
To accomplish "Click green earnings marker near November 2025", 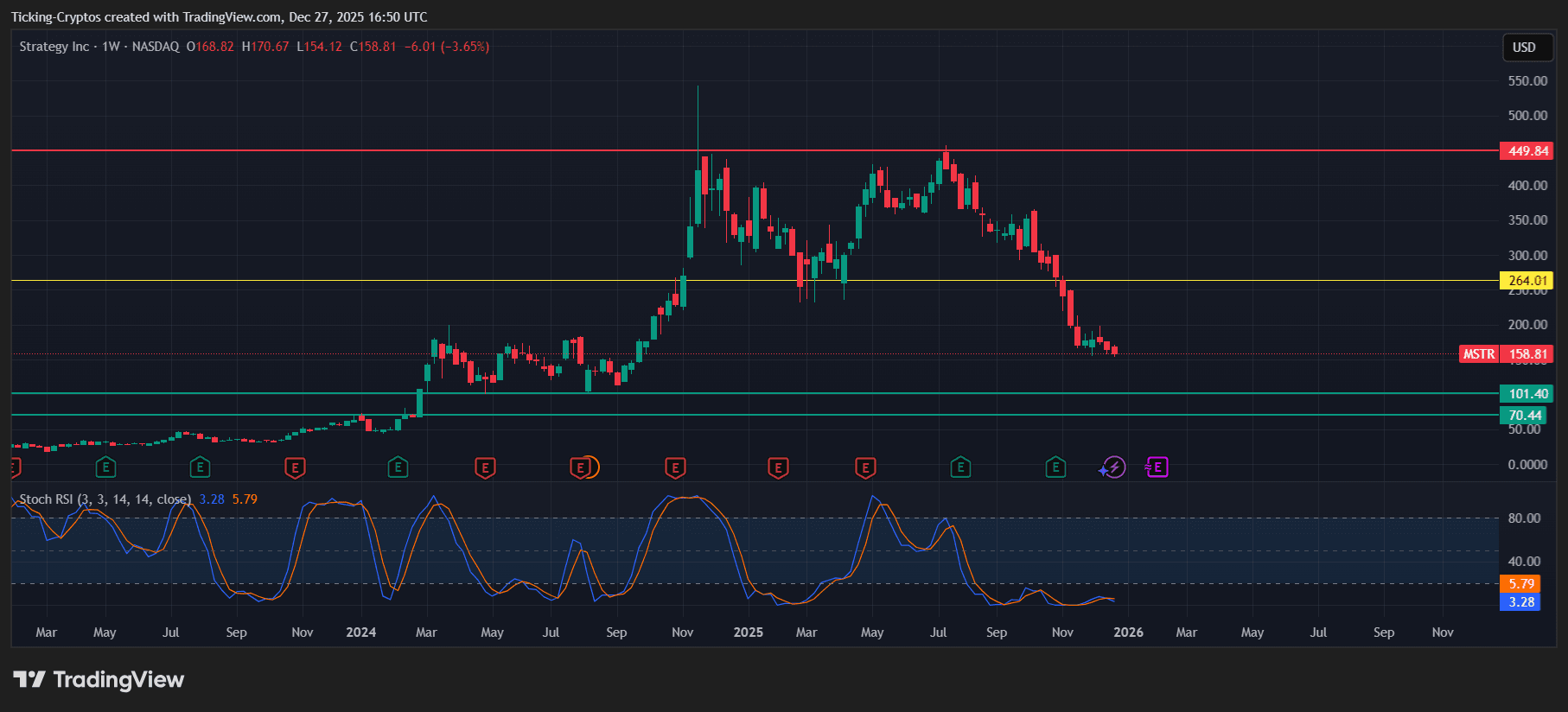I will pos(1055,467).
